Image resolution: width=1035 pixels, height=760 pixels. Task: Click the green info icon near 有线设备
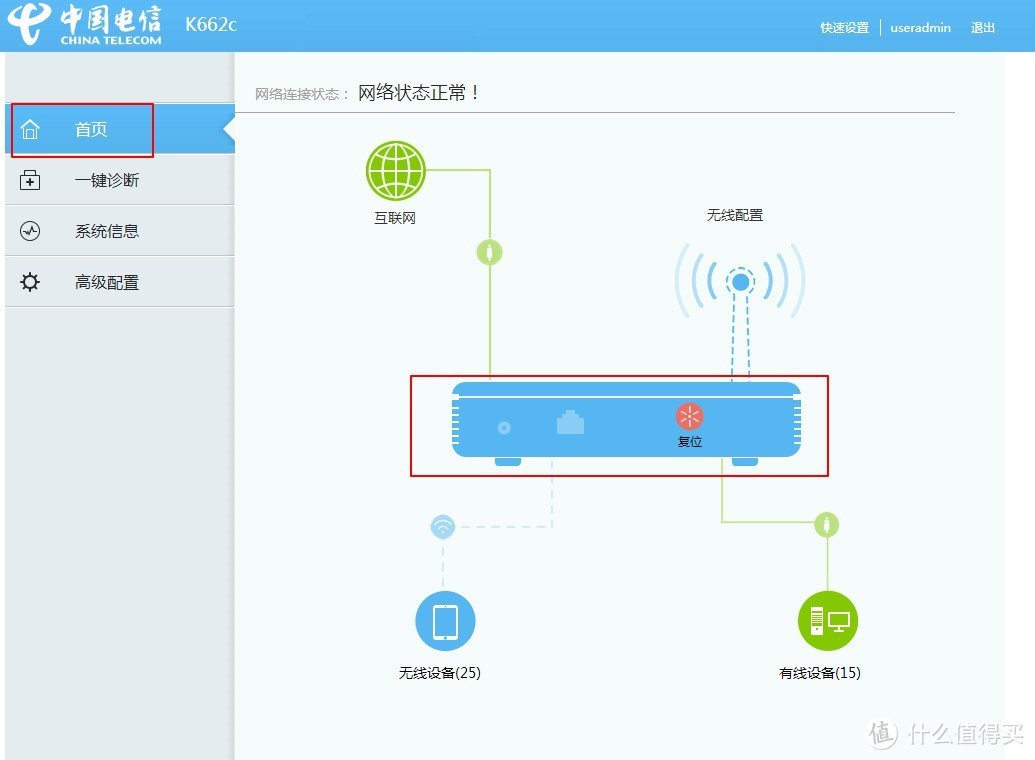(827, 523)
